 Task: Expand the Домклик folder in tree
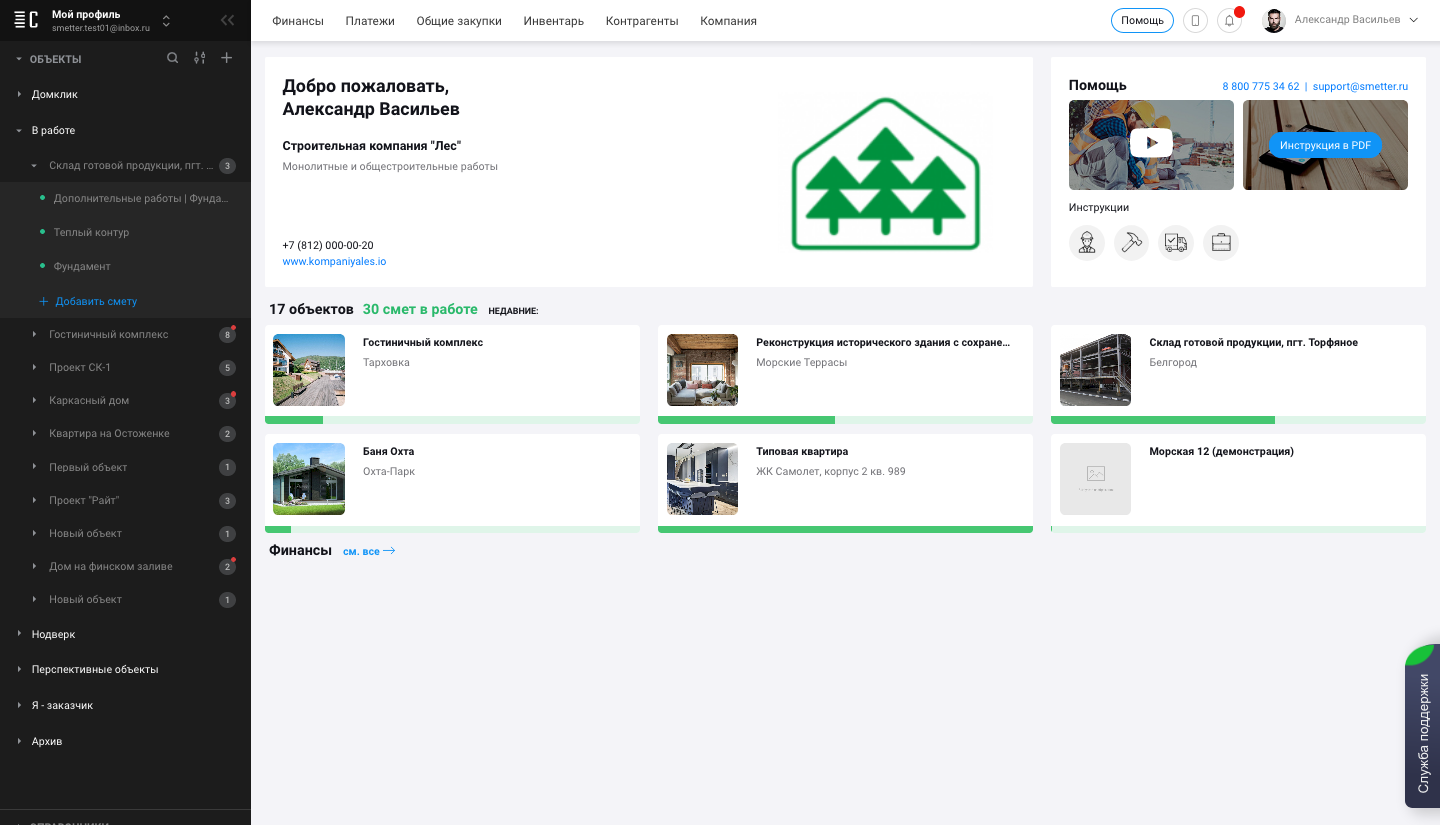coord(19,95)
